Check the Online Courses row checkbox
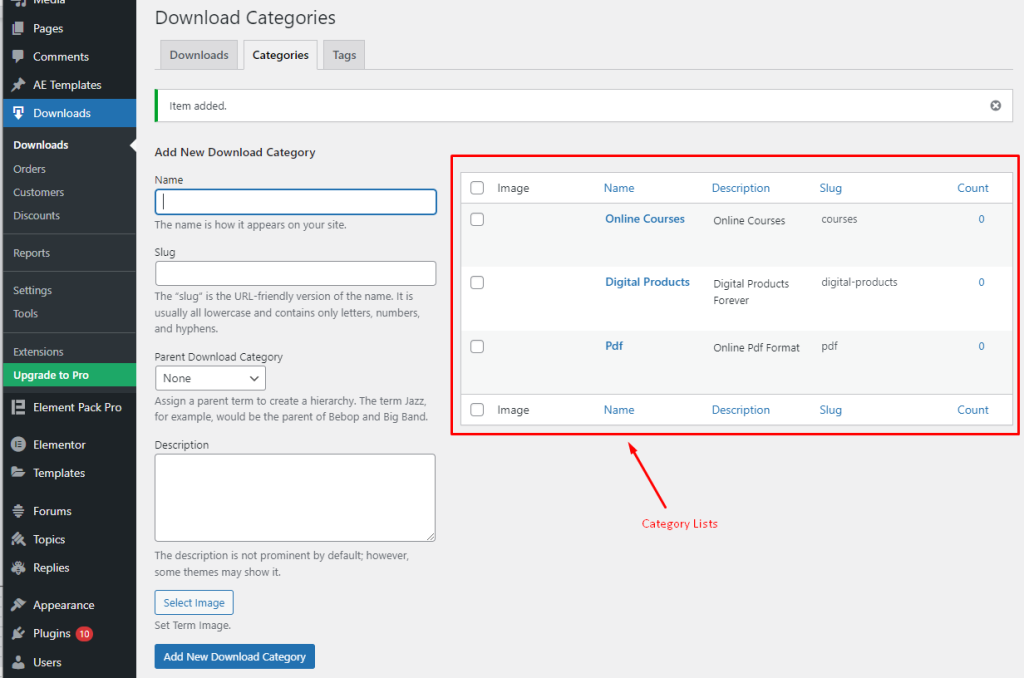This screenshot has height=678, width=1024. (x=477, y=219)
